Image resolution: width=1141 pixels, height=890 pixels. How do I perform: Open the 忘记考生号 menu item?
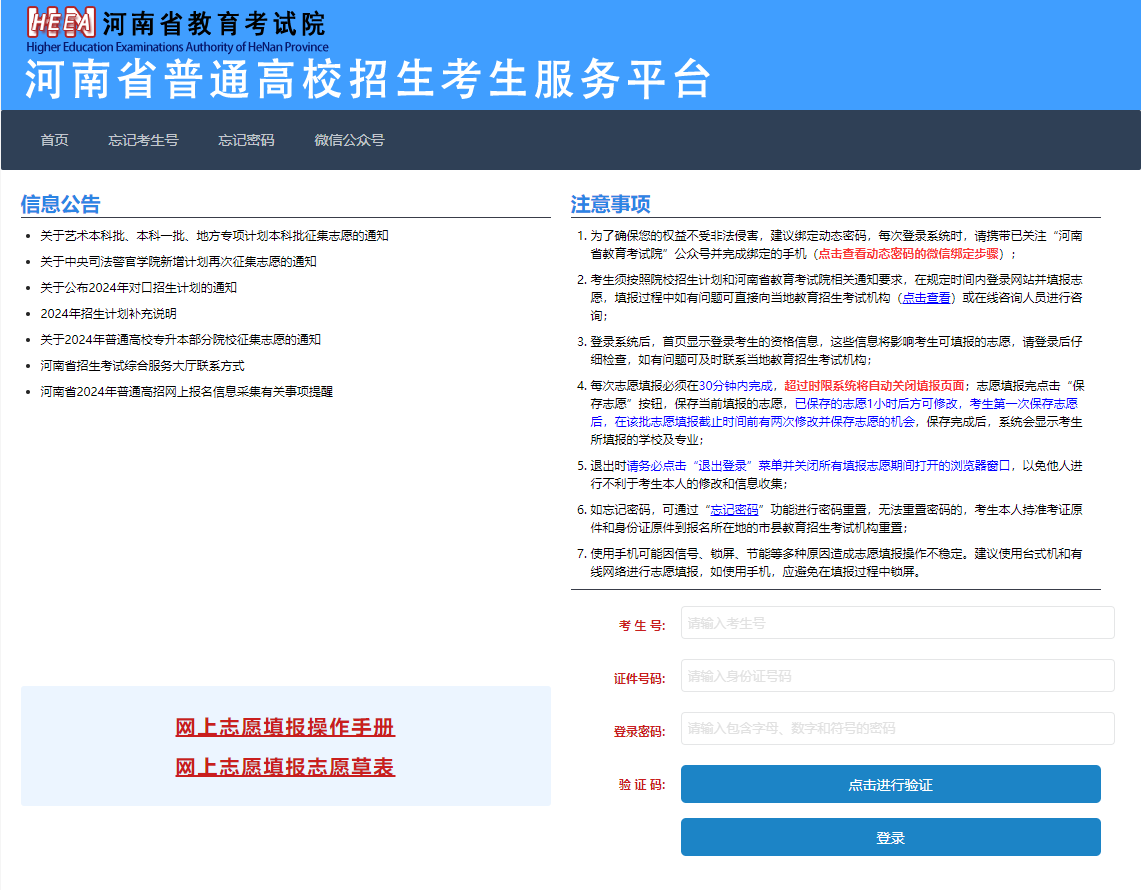point(143,140)
